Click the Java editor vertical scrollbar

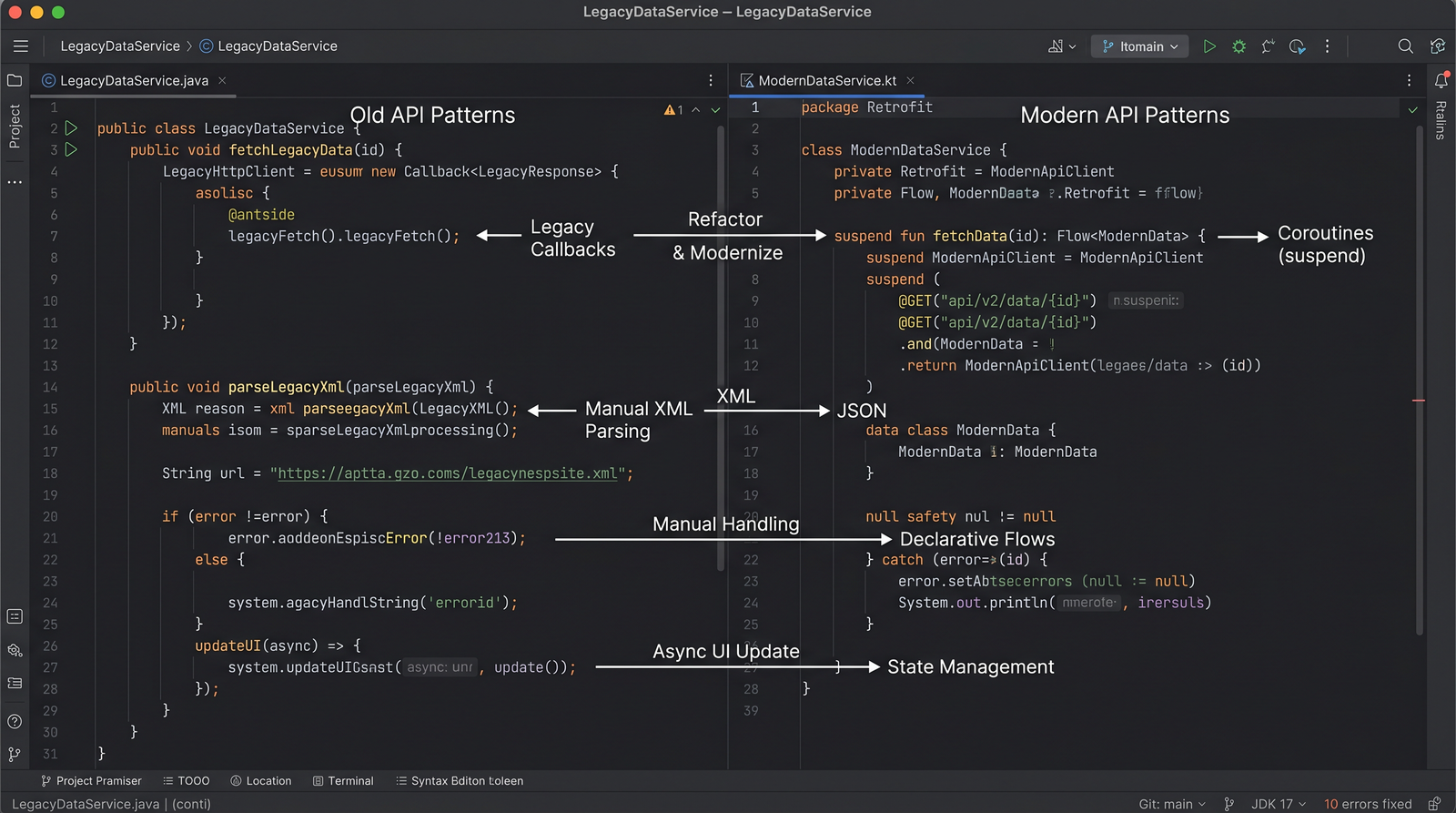pos(721,349)
